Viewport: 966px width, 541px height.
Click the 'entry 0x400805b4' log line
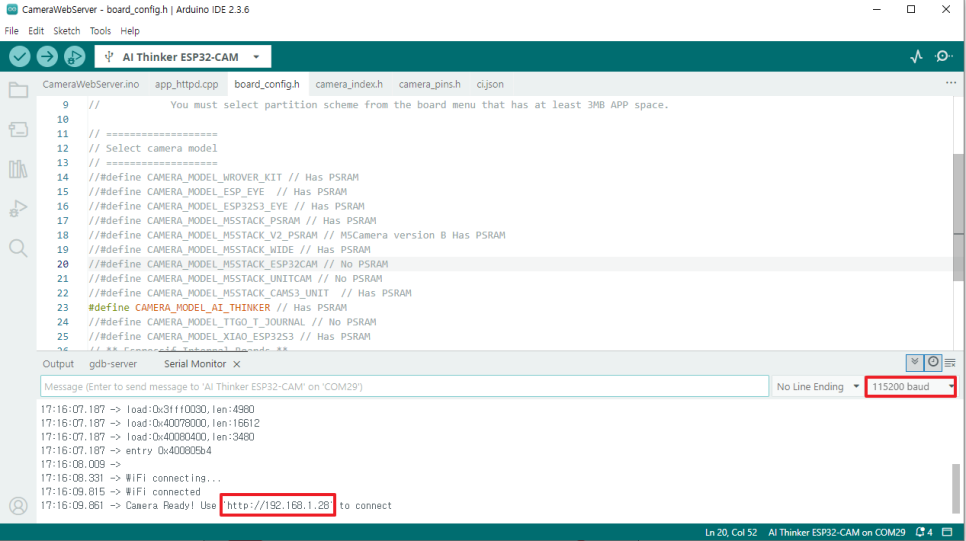click(126, 450)
